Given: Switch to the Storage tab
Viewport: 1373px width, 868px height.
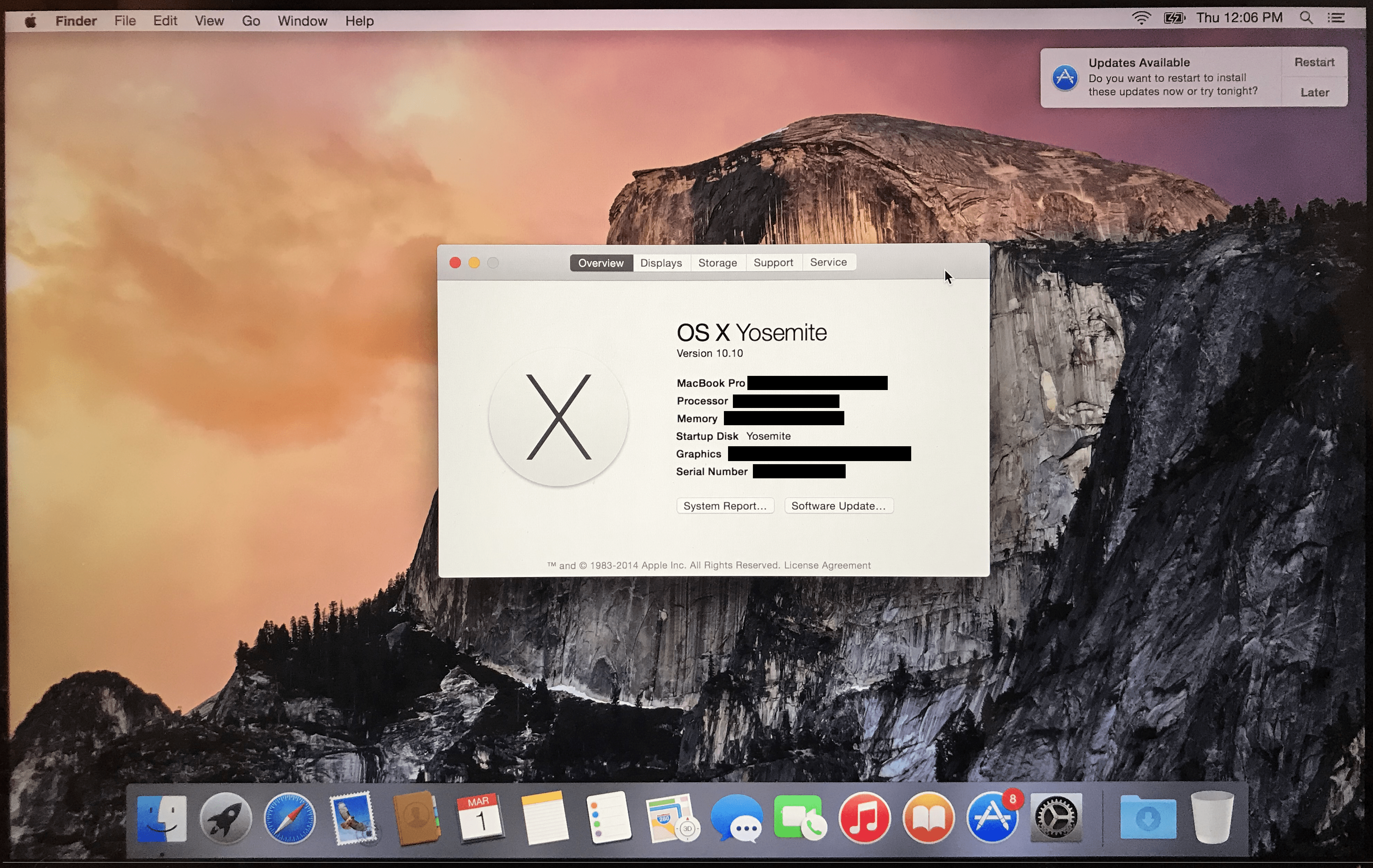Looking at the screenshot, I should (717, 263).
